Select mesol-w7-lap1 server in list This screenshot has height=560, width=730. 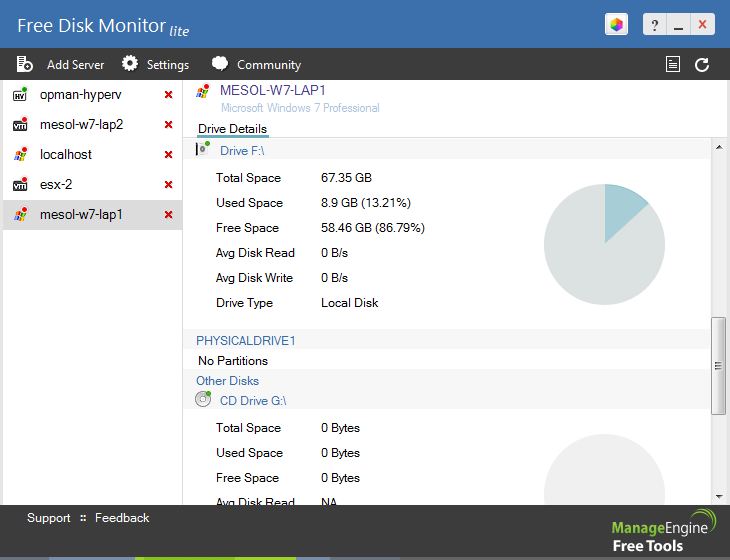pyautogui.click(x=92, y=214)
